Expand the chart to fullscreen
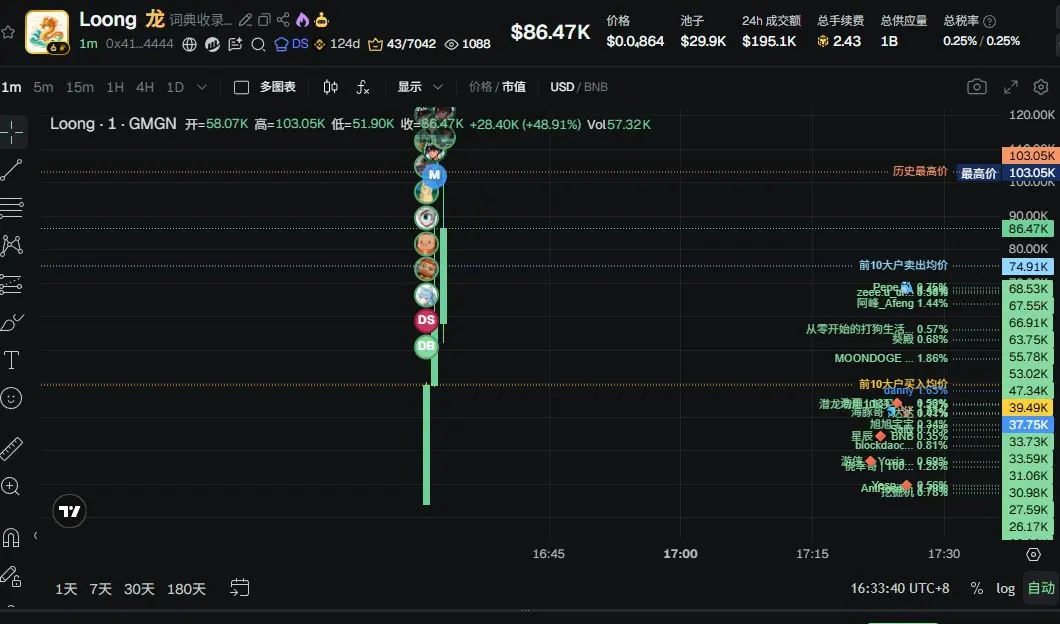The image size is (1060, 624). click(1011, 87)
